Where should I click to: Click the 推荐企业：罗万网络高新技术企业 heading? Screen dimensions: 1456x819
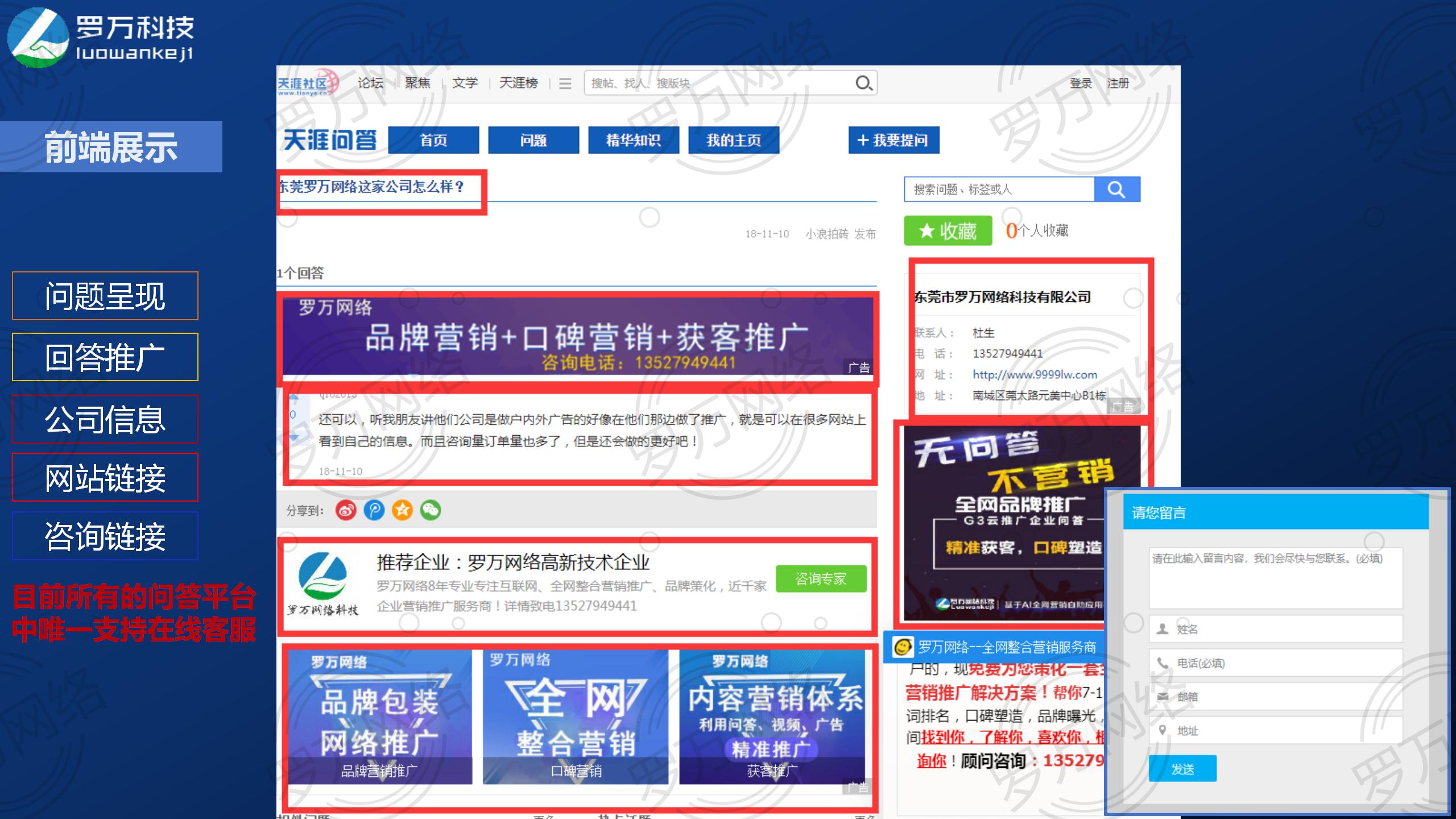[512, 562]
